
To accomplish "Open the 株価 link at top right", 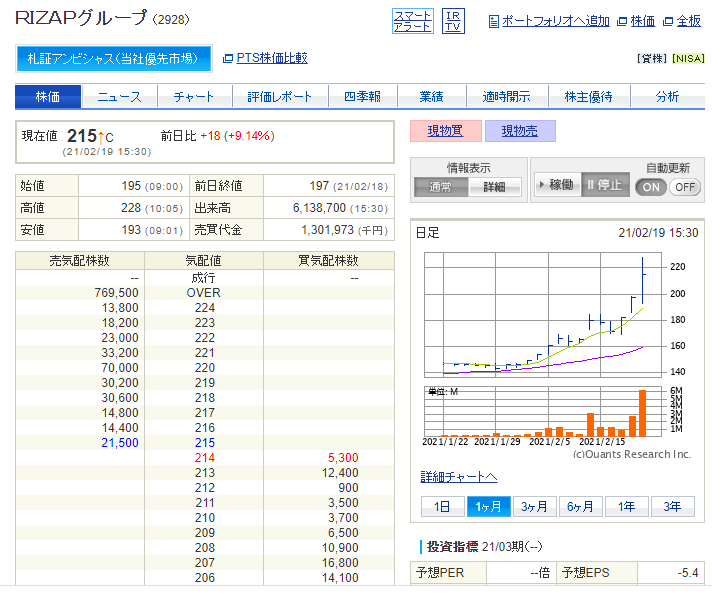I will pyautogui.click(x=643, y=21).
